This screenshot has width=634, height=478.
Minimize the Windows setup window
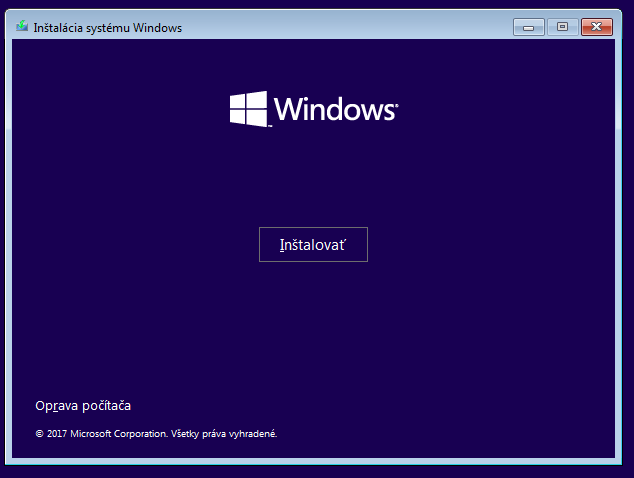528,27
